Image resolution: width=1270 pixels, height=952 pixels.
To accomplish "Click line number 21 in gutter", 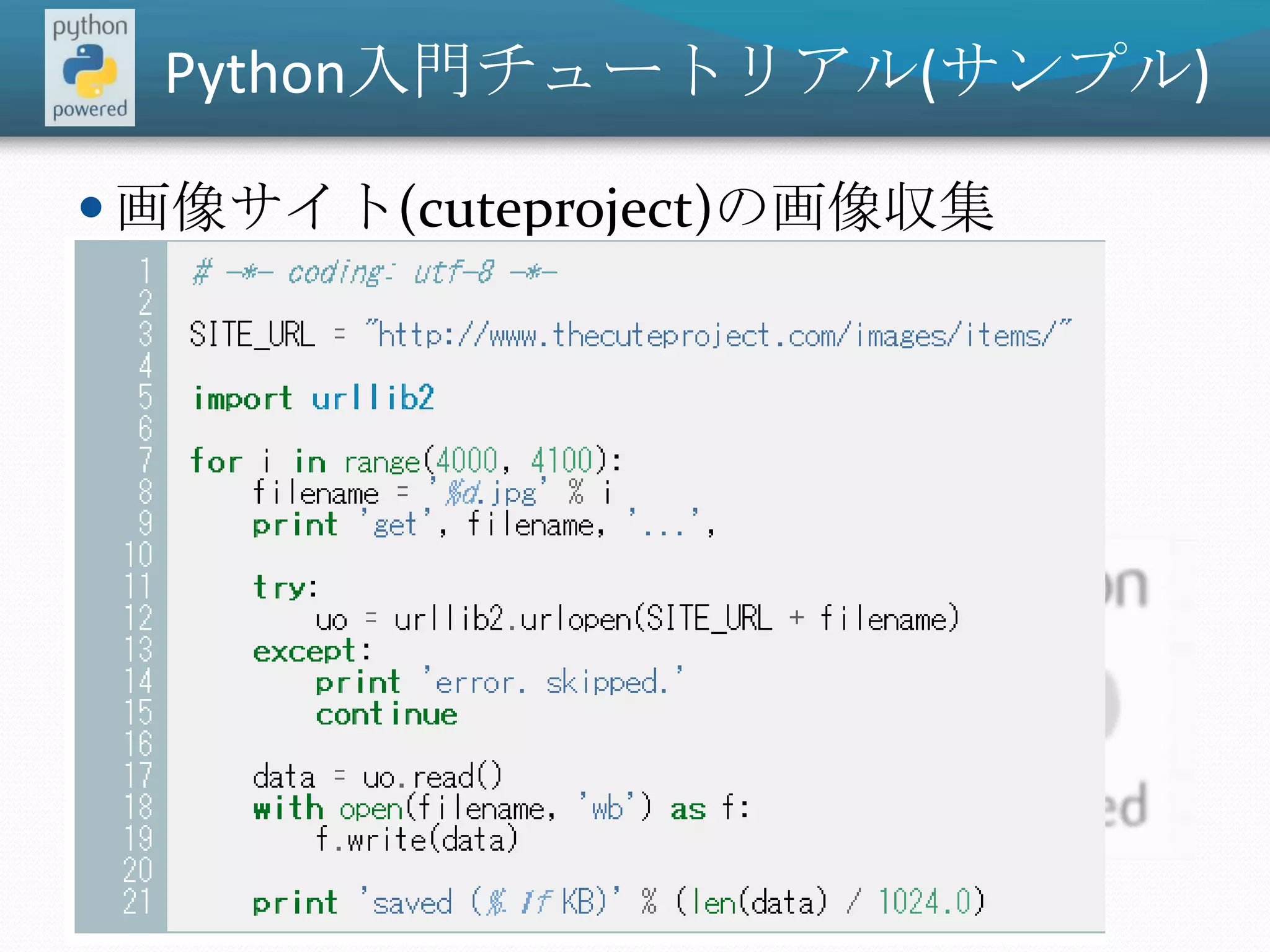I will click(x=138, y=902).
